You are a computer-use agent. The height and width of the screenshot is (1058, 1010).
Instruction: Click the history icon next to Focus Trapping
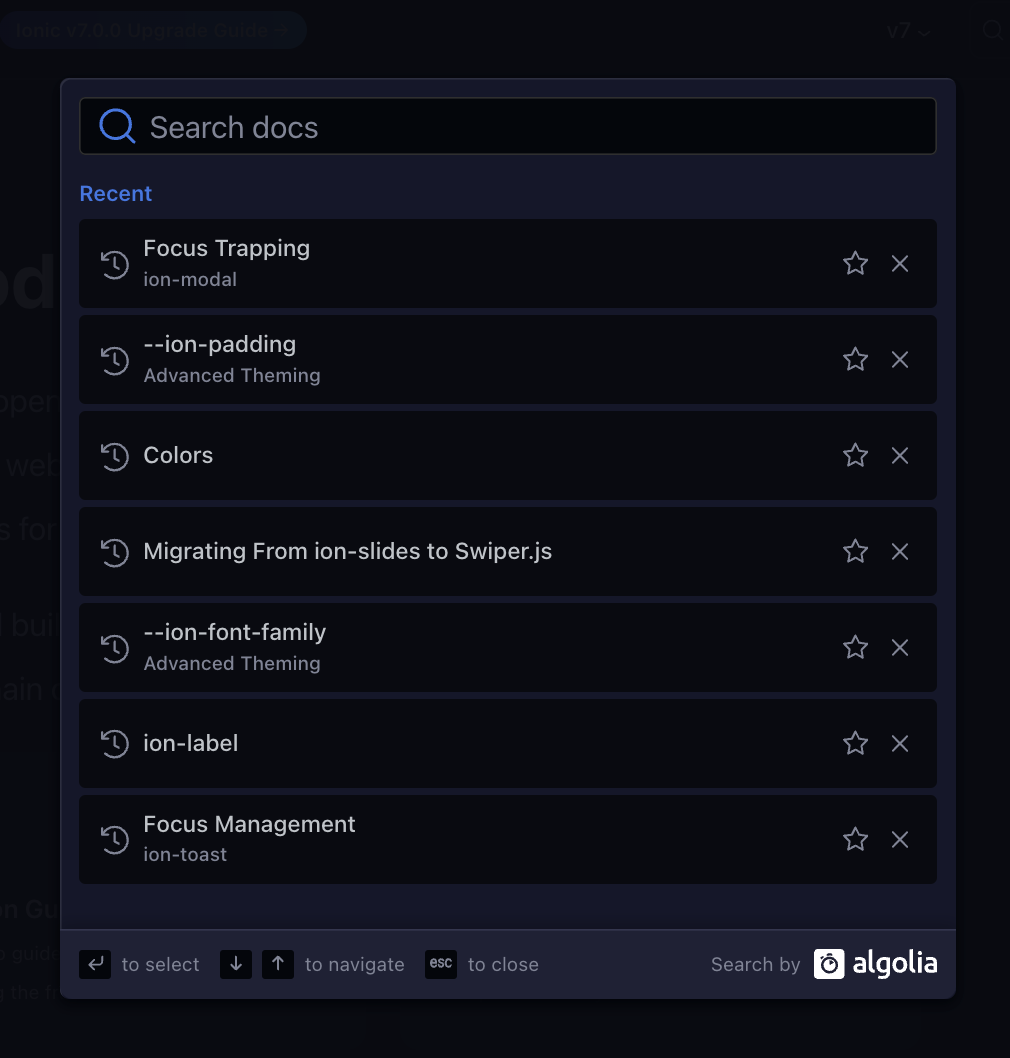[x=114, y=264]
